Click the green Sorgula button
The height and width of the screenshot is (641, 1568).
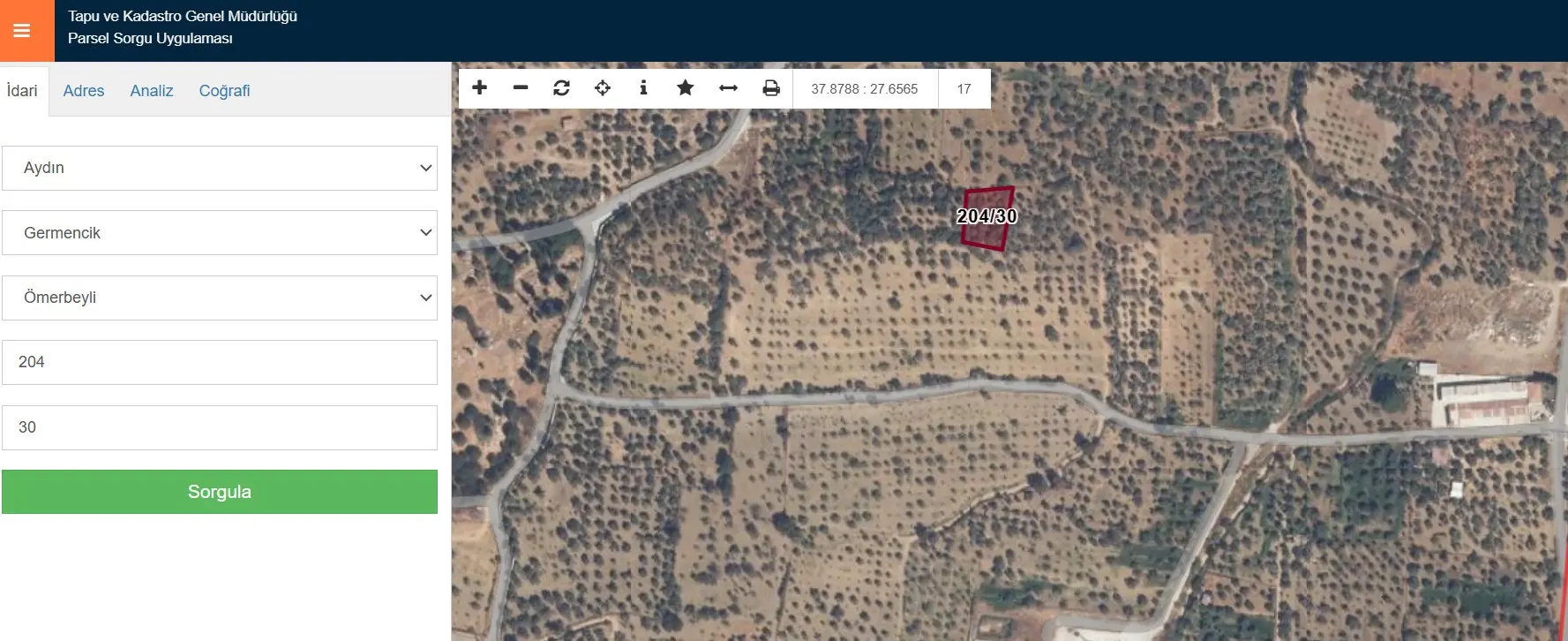tap(220, 492)
